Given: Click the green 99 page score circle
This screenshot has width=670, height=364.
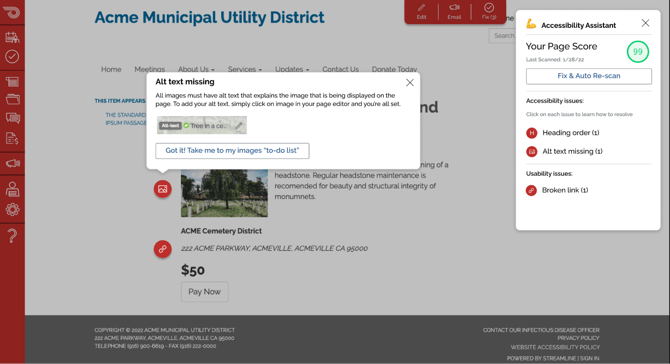Looking at the screenshot, I should [638, 52].
